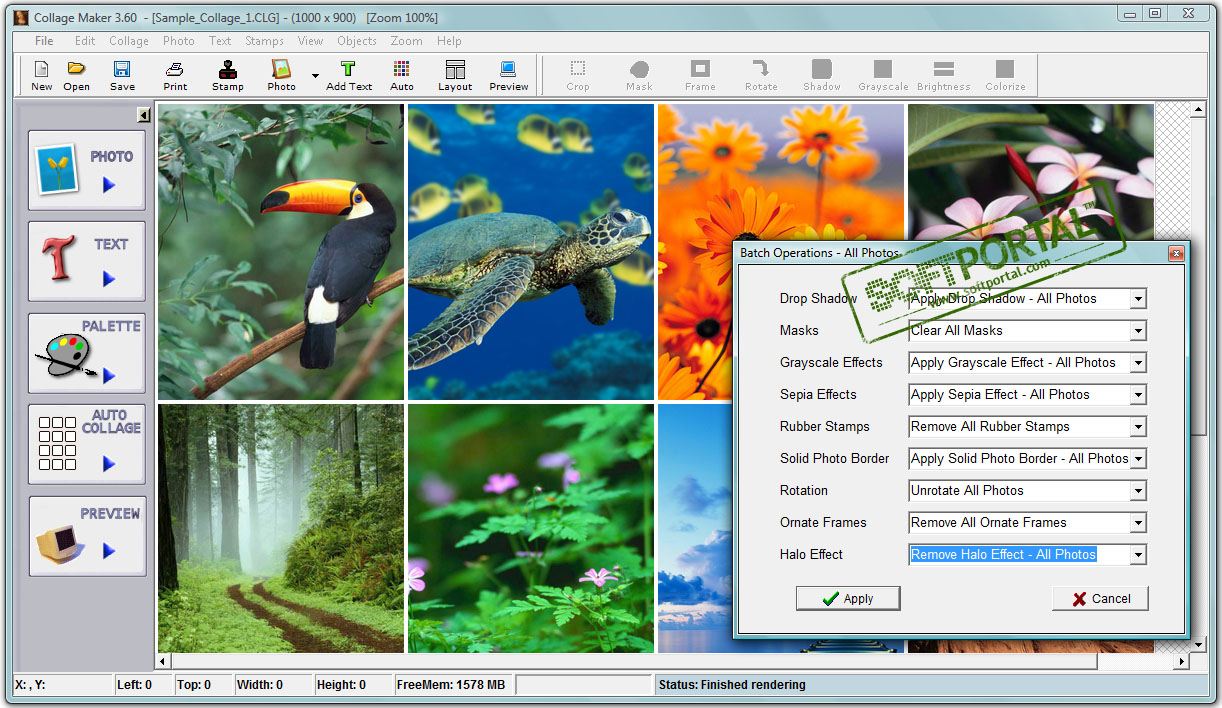
Task: Close the Batch Operations dialog
Action: point(1176,253)
